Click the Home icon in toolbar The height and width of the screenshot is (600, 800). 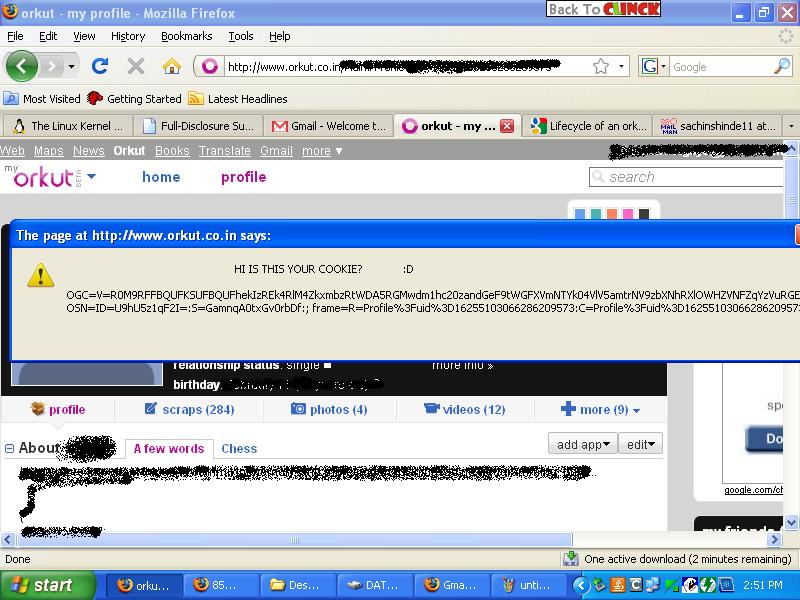(172, 66)
